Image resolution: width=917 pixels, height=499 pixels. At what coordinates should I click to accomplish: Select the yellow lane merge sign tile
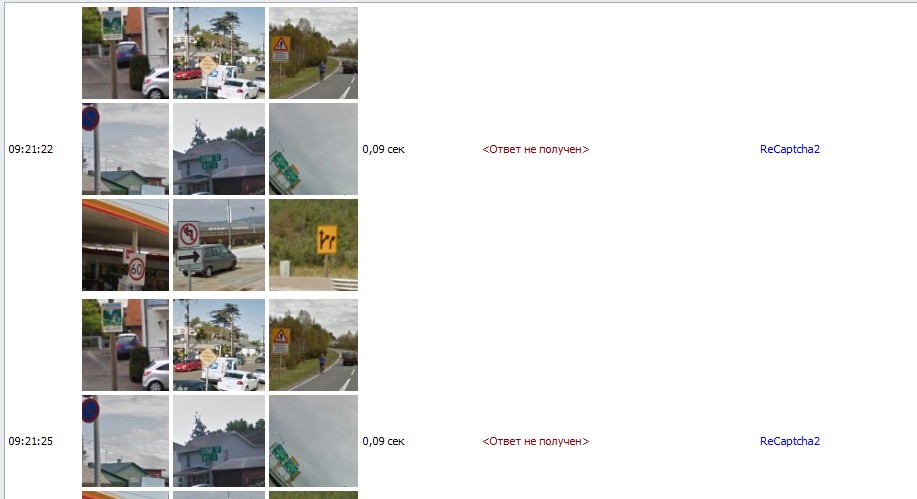(x=313, y=245)
